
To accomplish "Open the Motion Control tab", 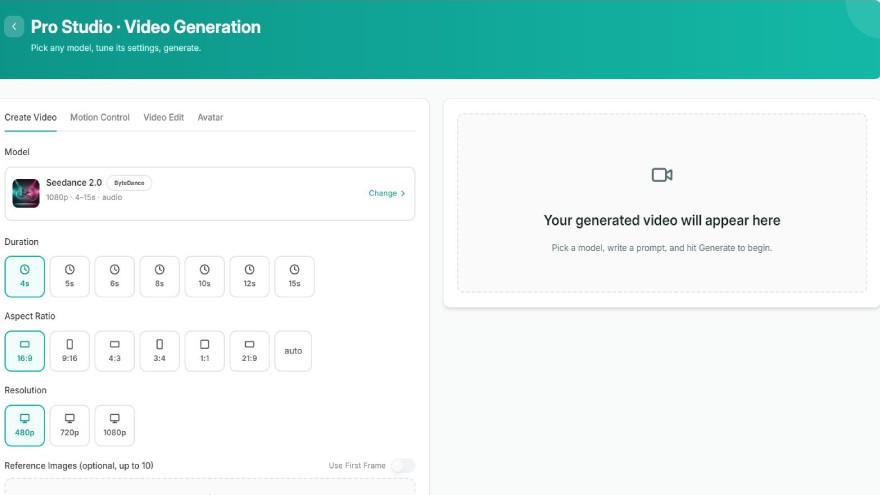I will coord(100,117).
